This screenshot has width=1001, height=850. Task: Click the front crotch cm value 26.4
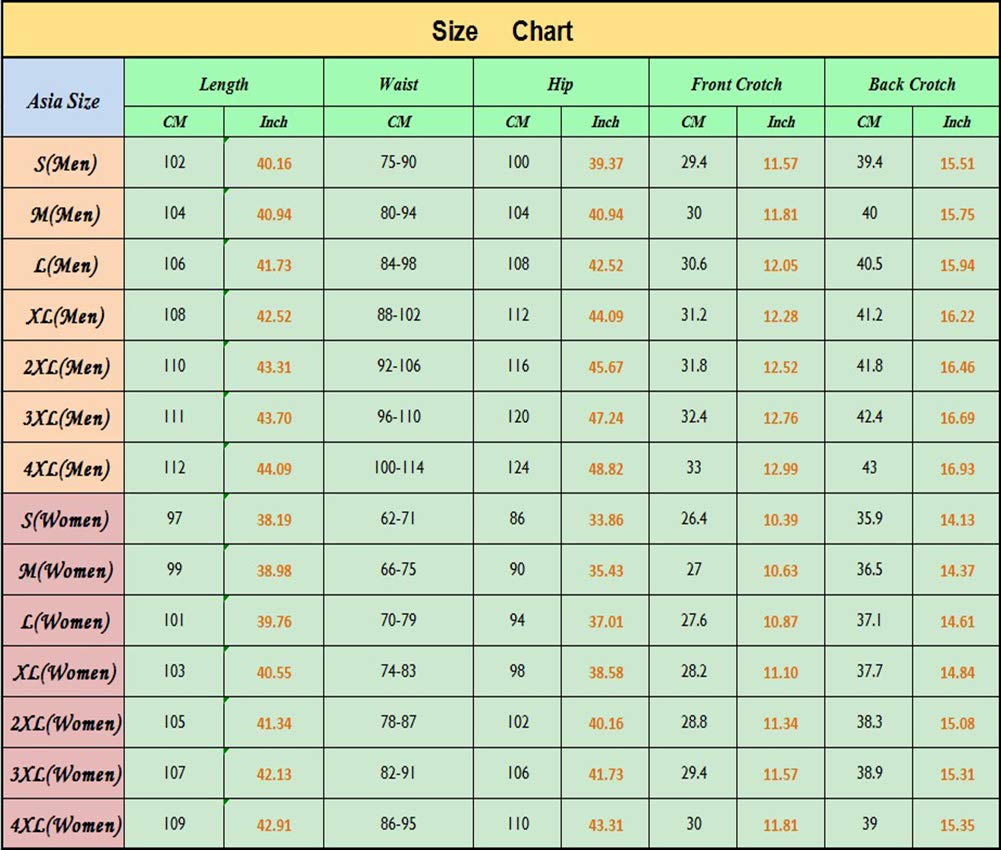(693, 519)
